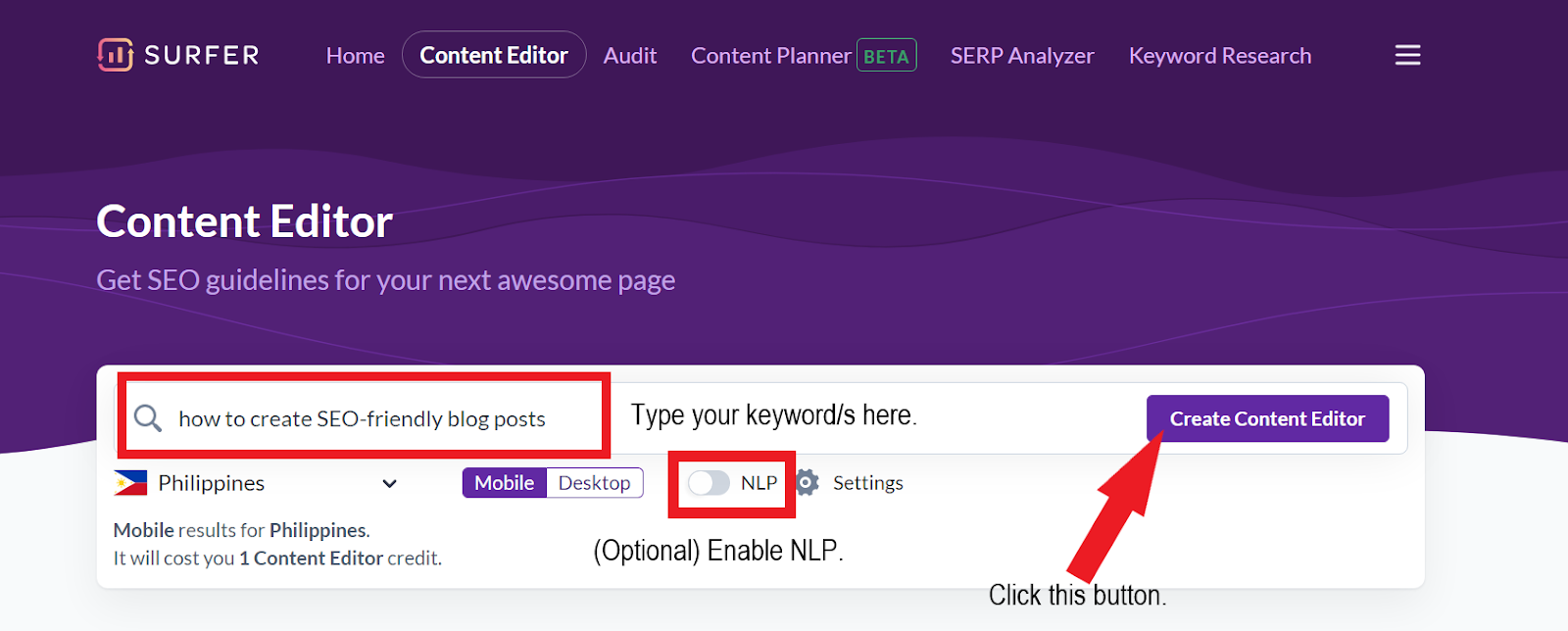Click the Surfer logo icon

tap(115, 55)
